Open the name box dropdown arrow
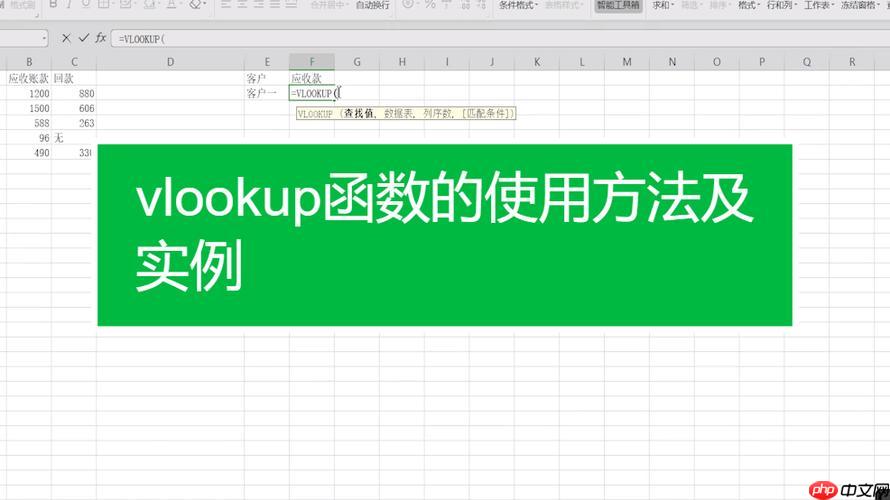Screen dimensions: 890x500 coord(44,39)
